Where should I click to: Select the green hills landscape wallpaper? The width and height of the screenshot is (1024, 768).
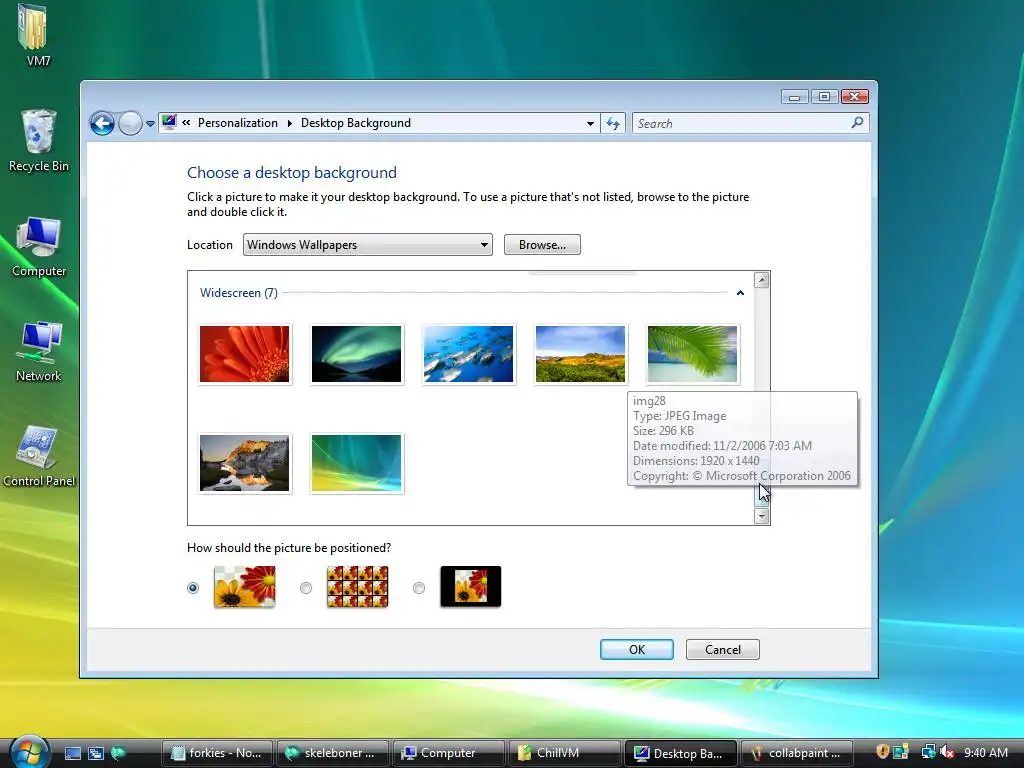pos(580,354)
